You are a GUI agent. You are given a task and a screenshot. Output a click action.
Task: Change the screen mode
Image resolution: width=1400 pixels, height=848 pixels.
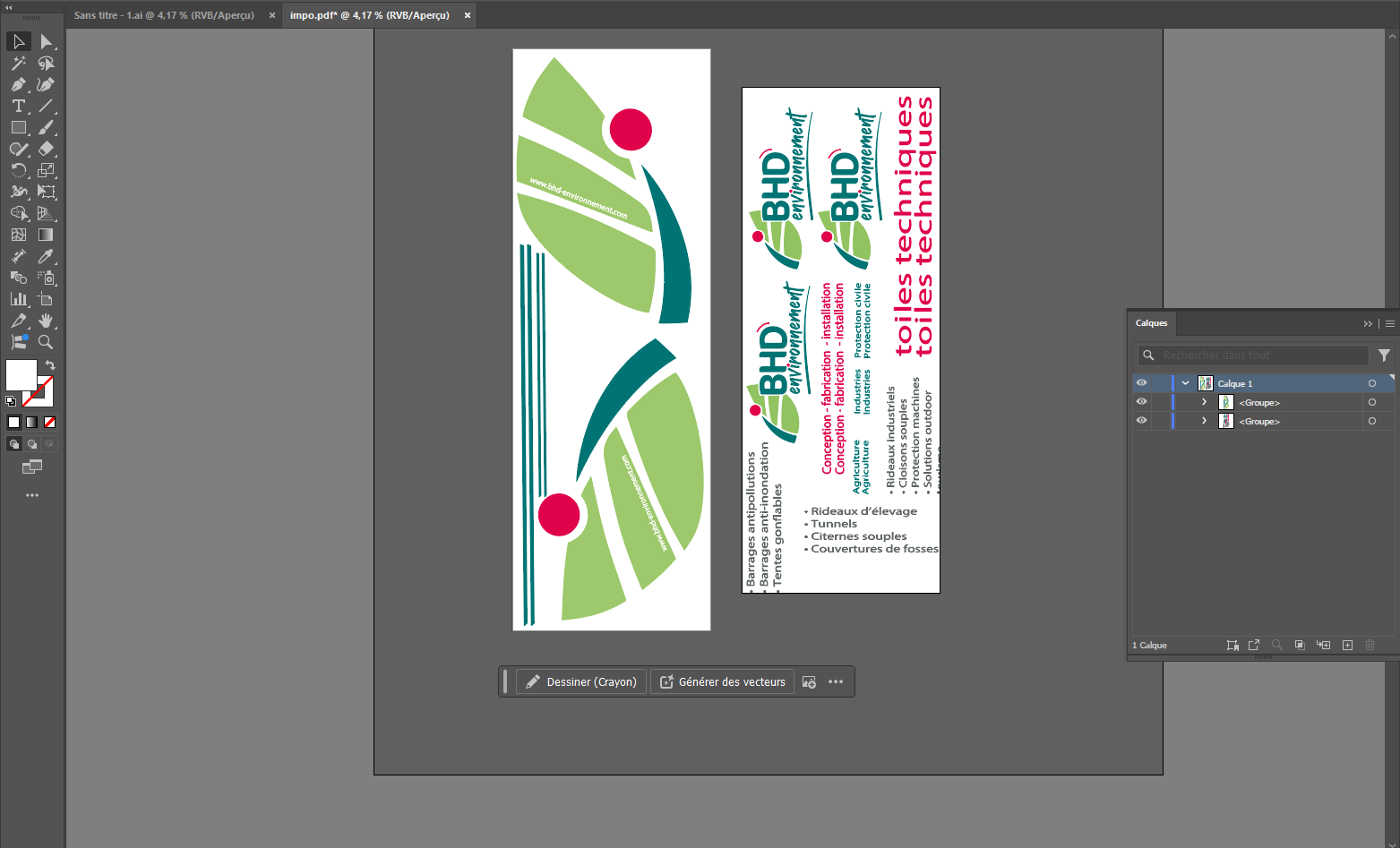[x=32, y=467]
